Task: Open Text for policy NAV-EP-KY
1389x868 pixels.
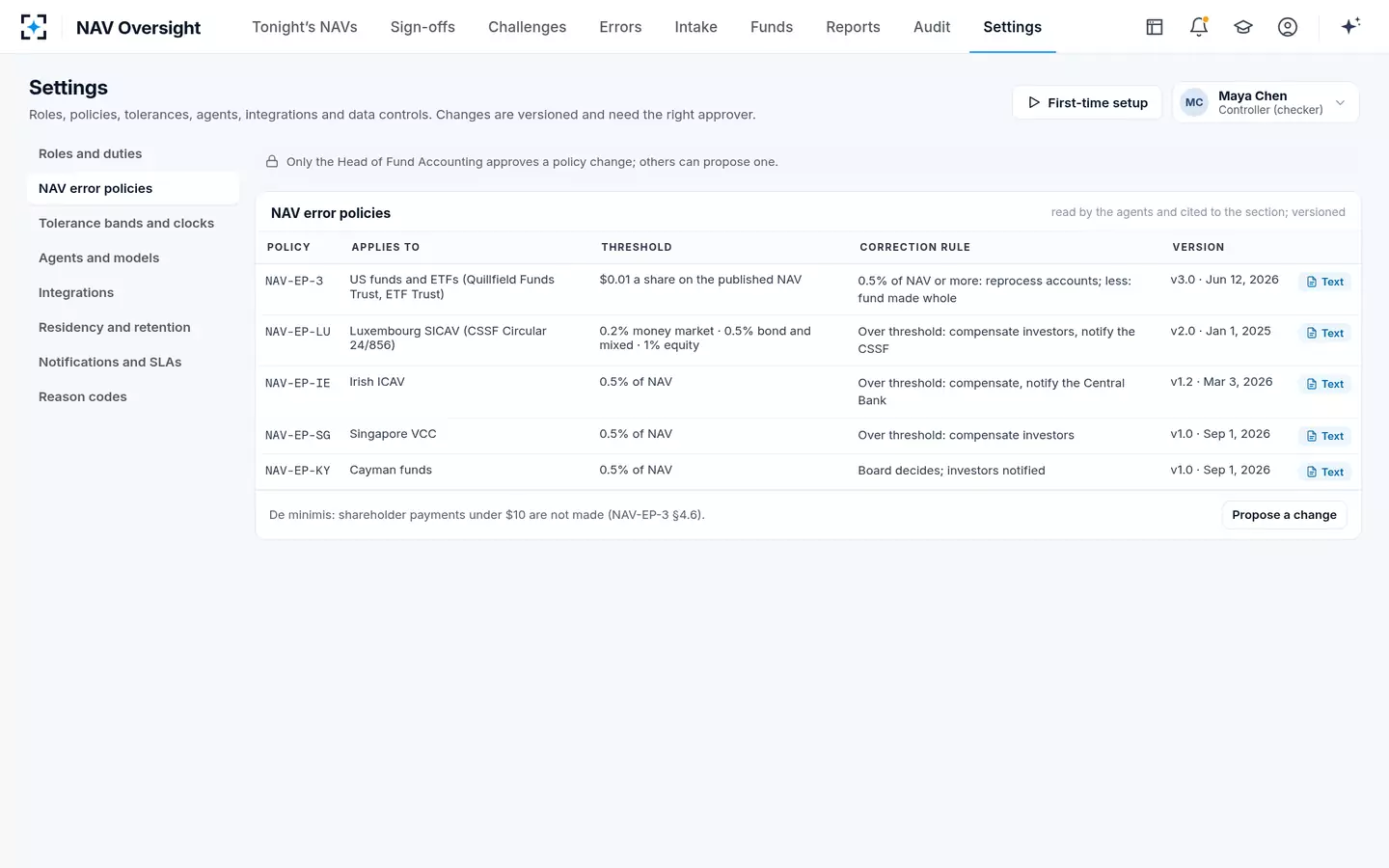Action: coord(1325,472)
